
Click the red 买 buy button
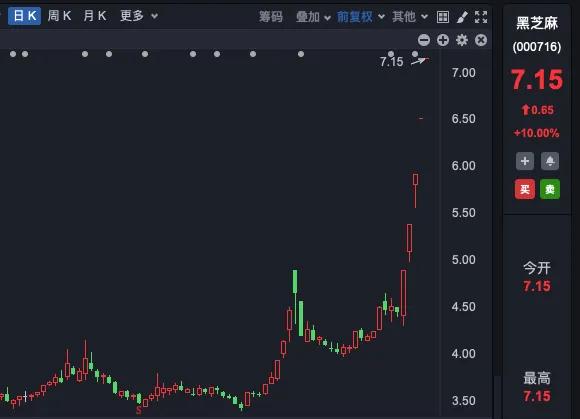point(525,189)
